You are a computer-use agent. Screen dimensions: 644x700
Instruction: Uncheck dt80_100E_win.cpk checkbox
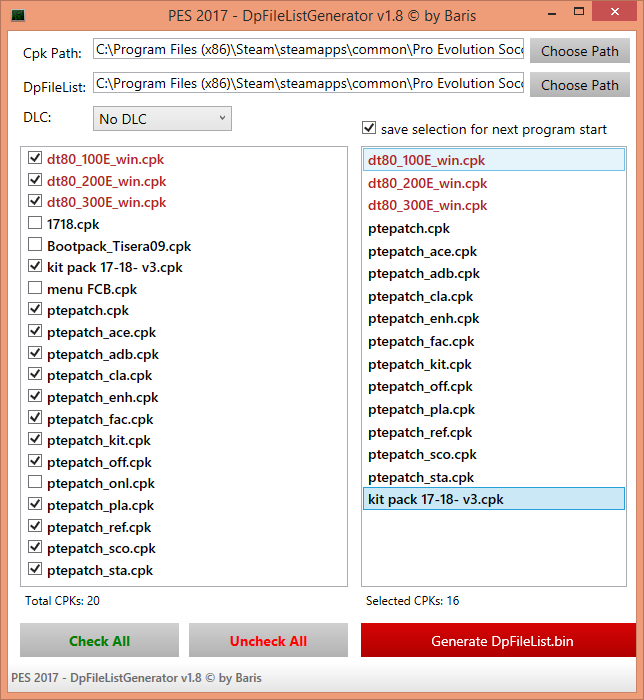[x=35, y=158]
